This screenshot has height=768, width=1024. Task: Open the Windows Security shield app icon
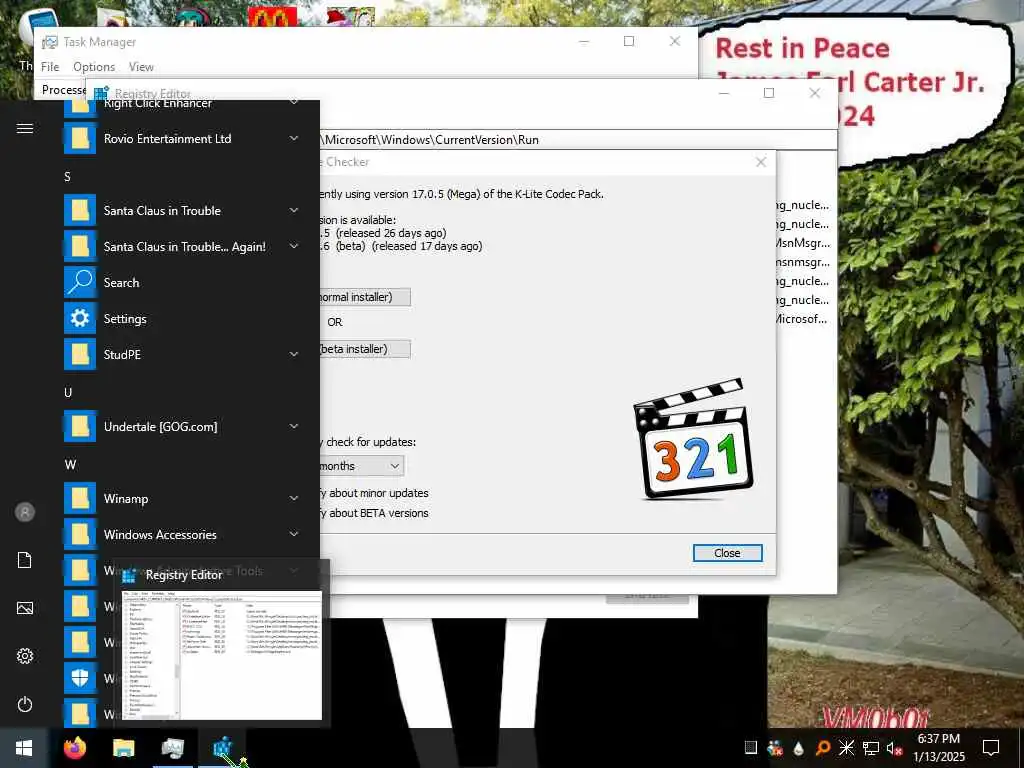pos(80,678)
